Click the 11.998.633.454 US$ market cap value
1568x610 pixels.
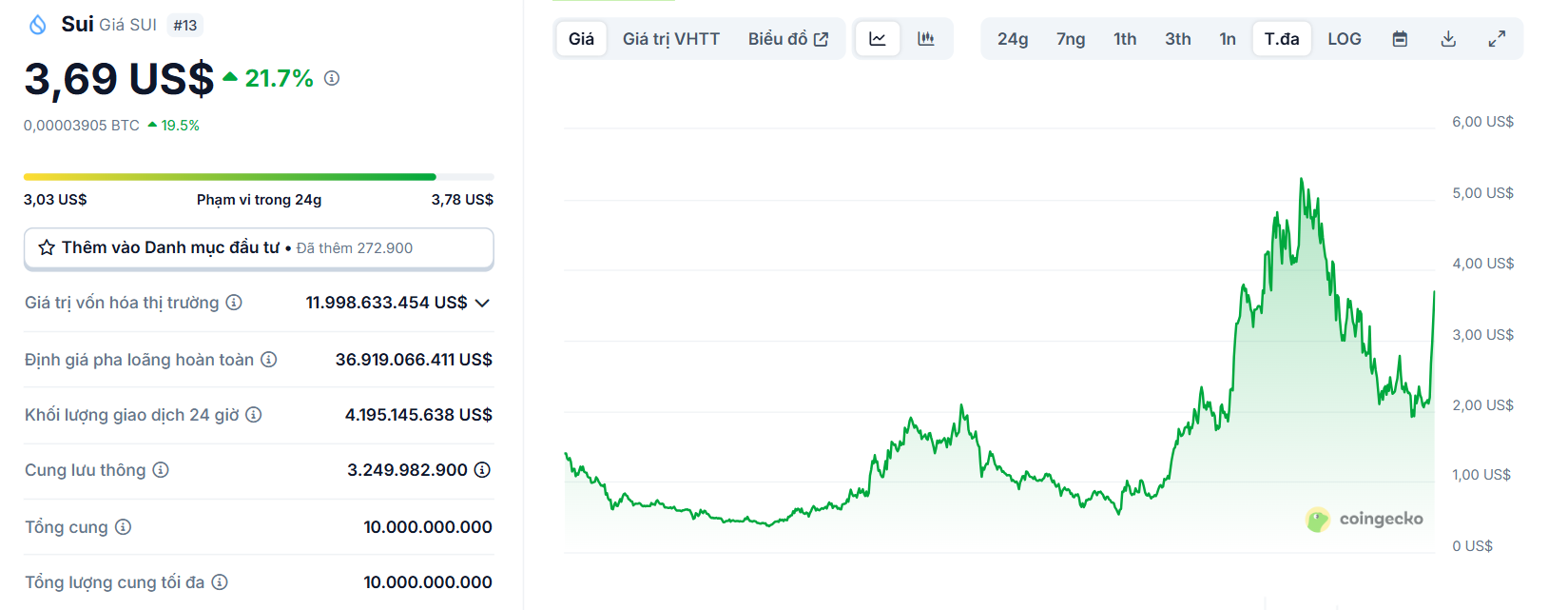386,303
